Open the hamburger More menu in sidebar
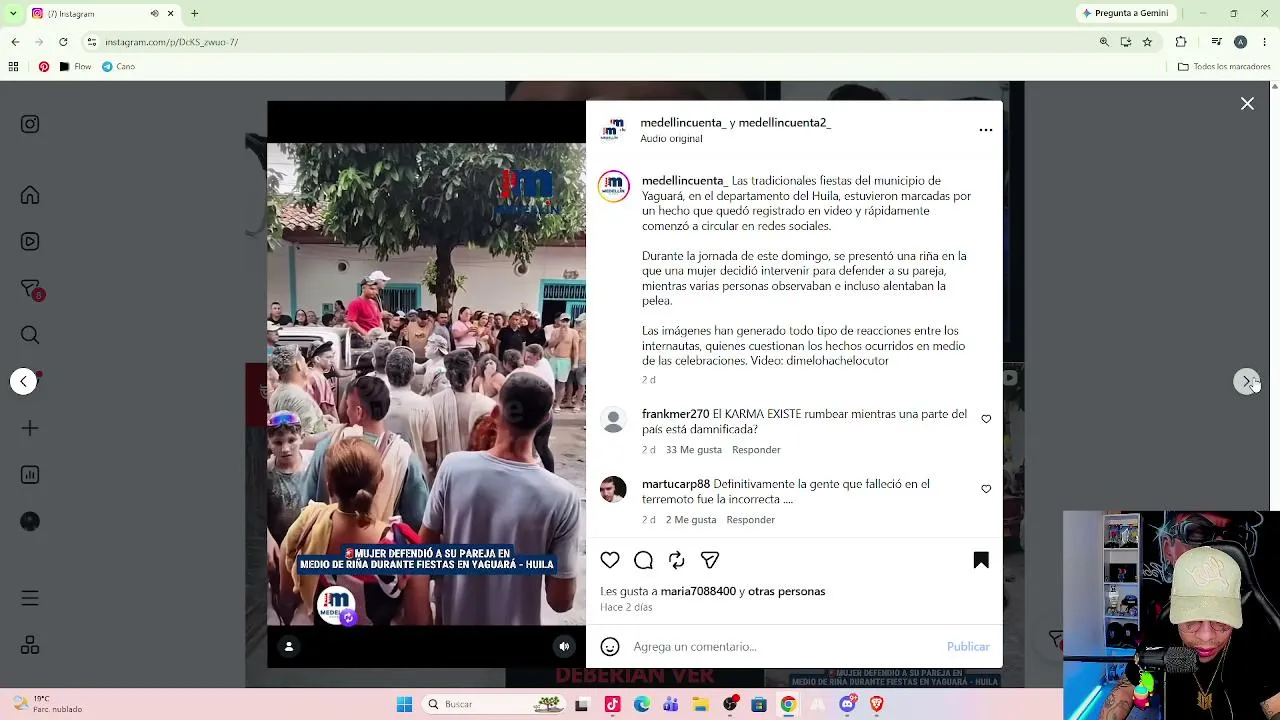 pos(30,598)
